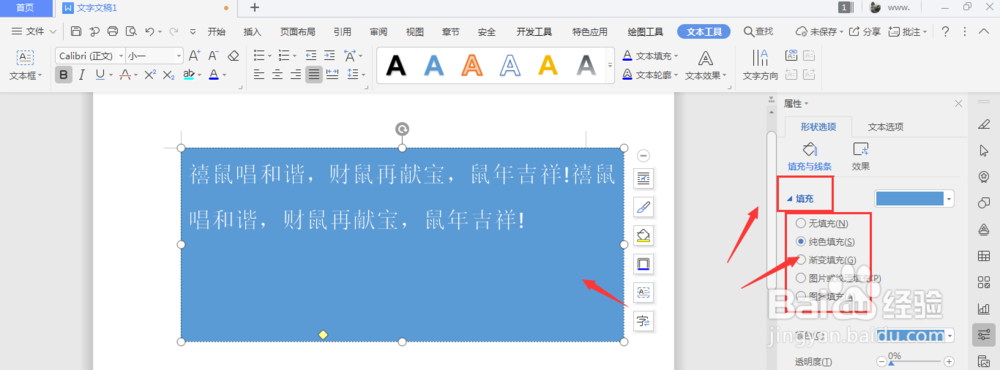The height and width of the screenshot is (370, 1000).
Task: Open help question mark icon
Action: 946,31
